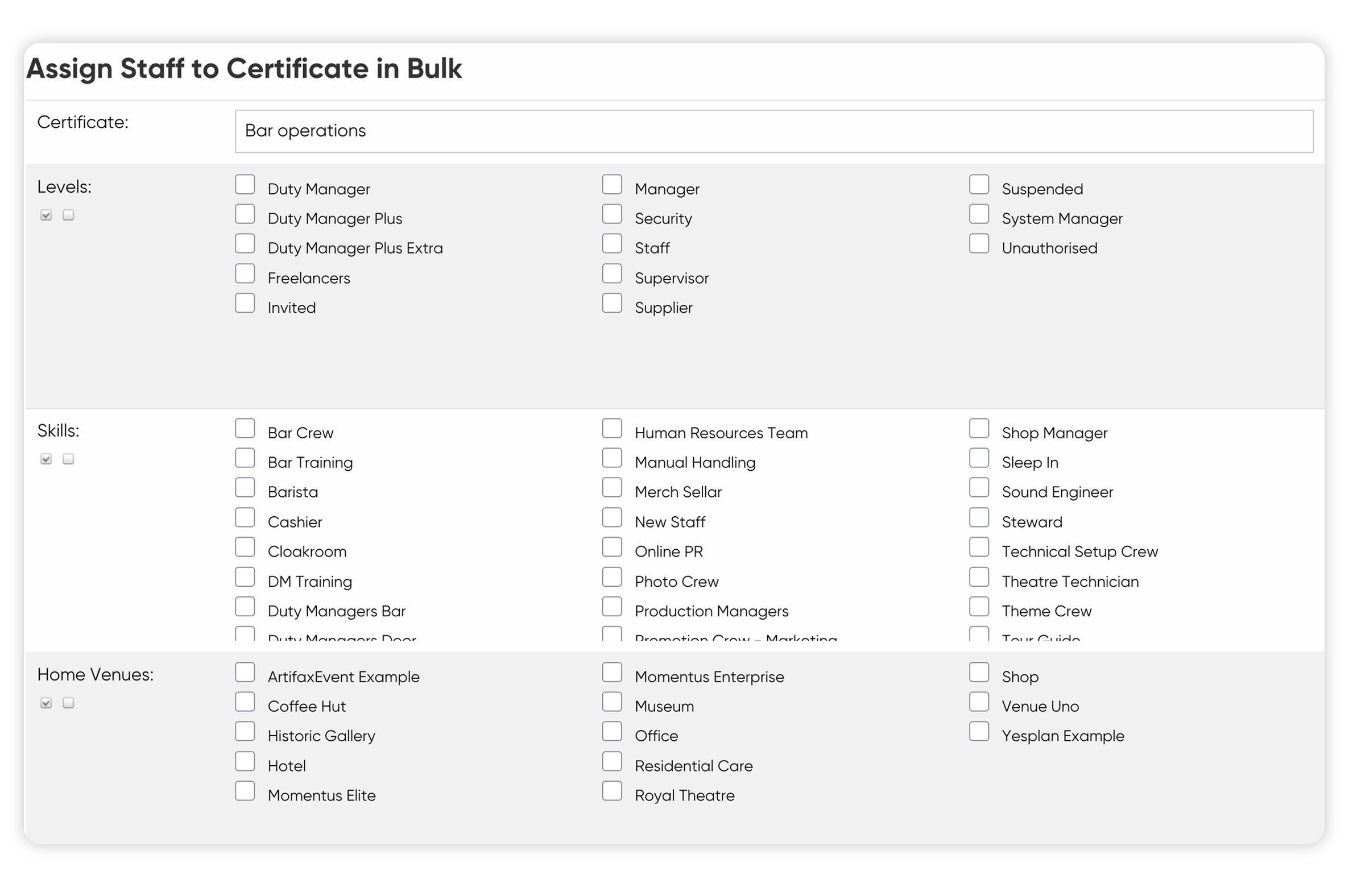Click the deselect-all icon under Home Venues
Screen dimensions: 1349x896
(x=69, y=703)
